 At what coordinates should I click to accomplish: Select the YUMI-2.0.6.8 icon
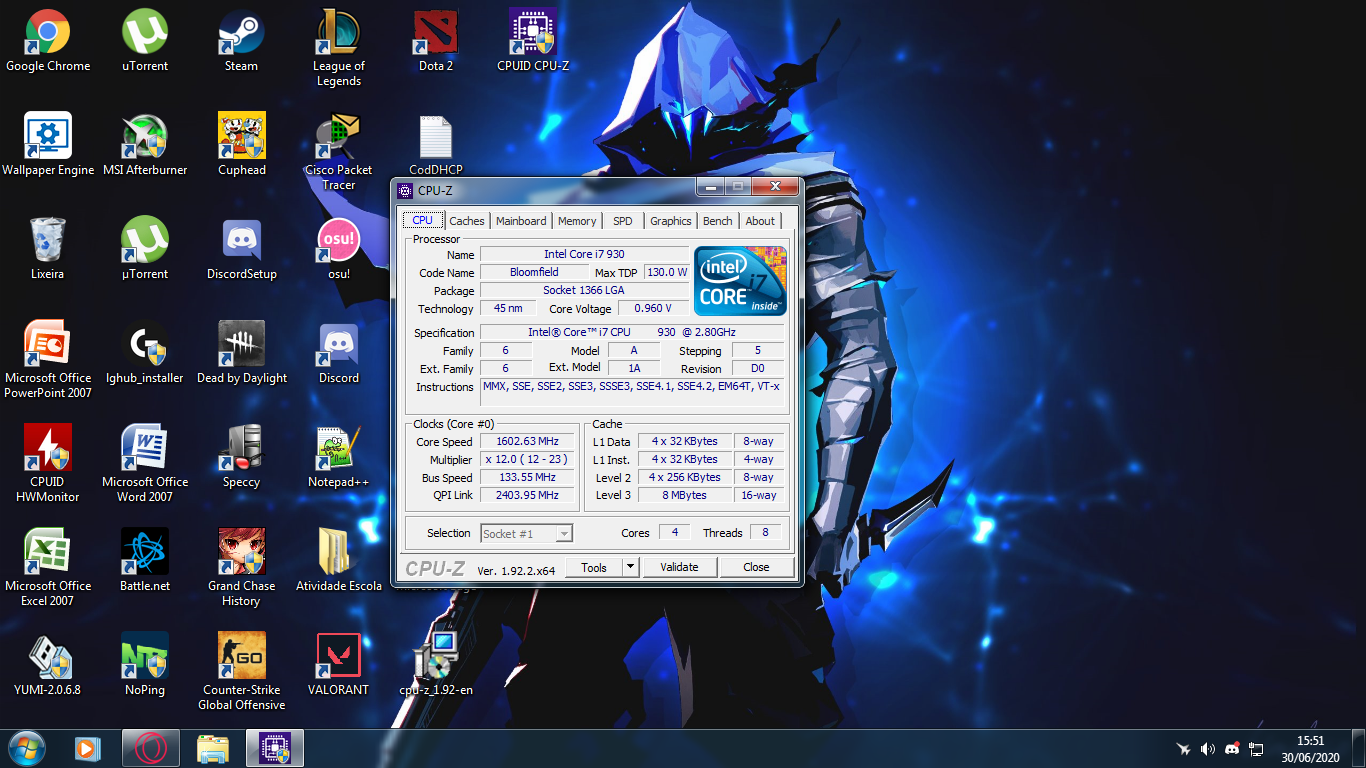48,666
